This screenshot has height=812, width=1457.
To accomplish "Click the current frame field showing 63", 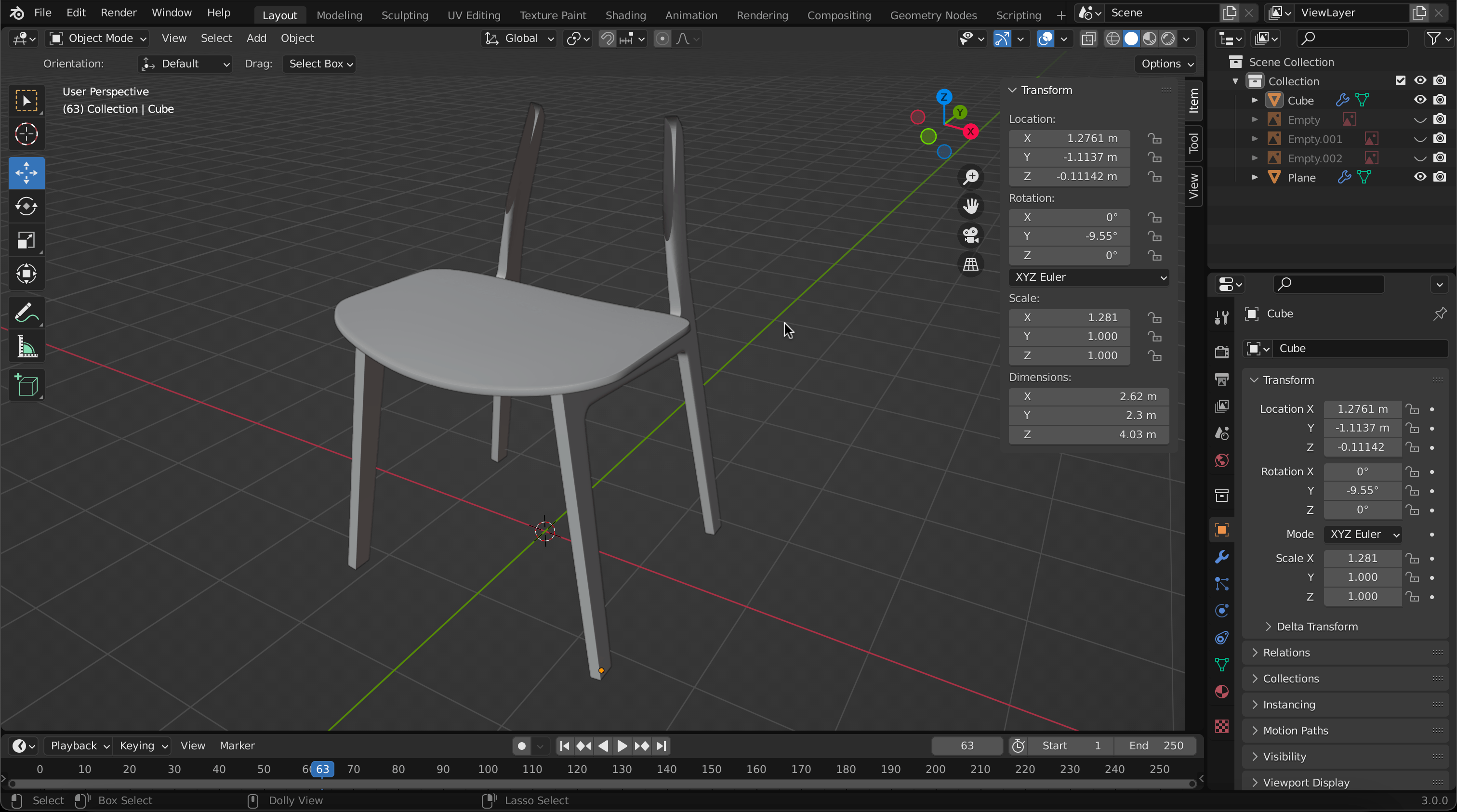I will click(x=967, y=746).
